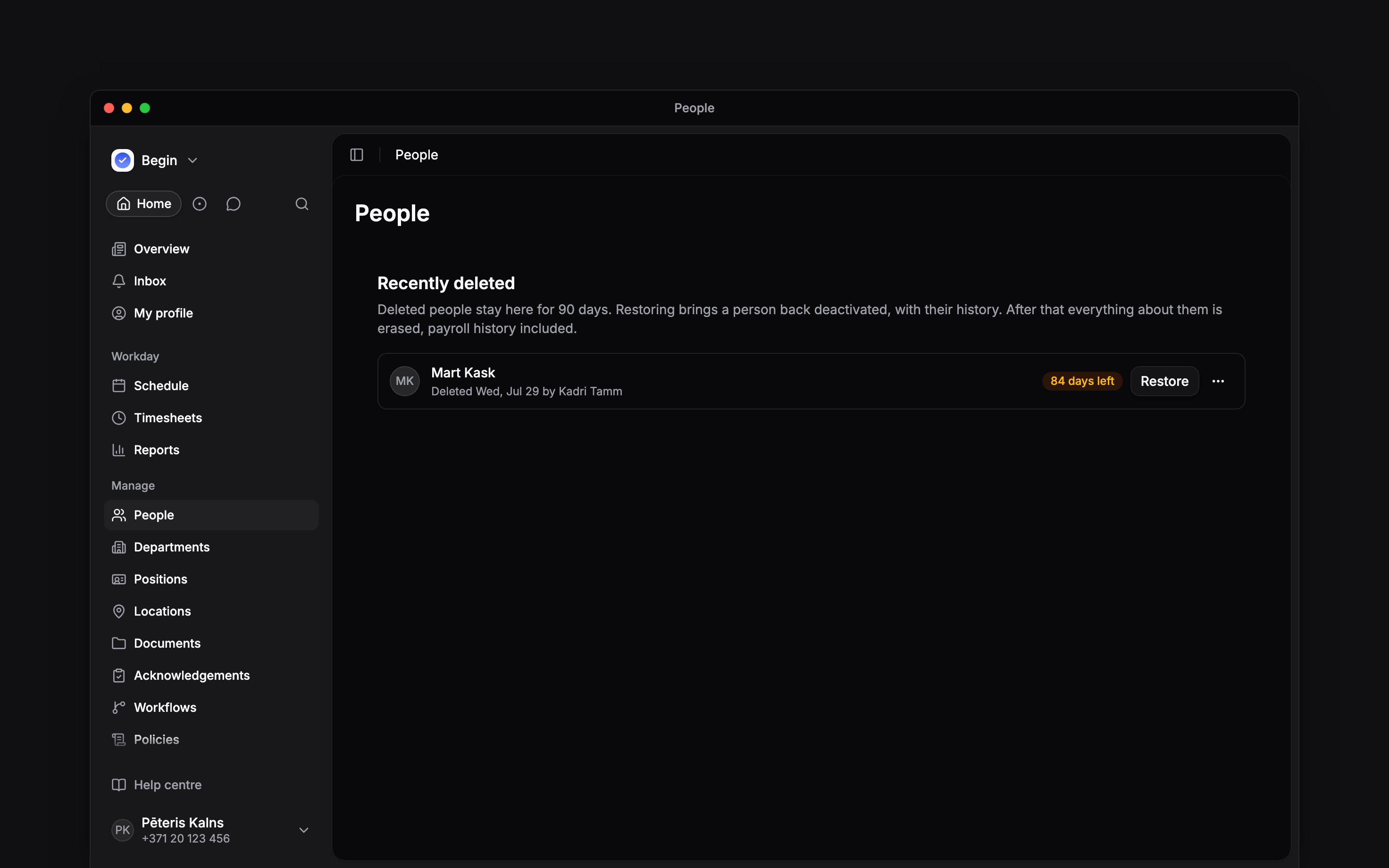Screen dimensions: 1389x868
Task: Open the chat bubble icon
Action: tap(233, 204)
